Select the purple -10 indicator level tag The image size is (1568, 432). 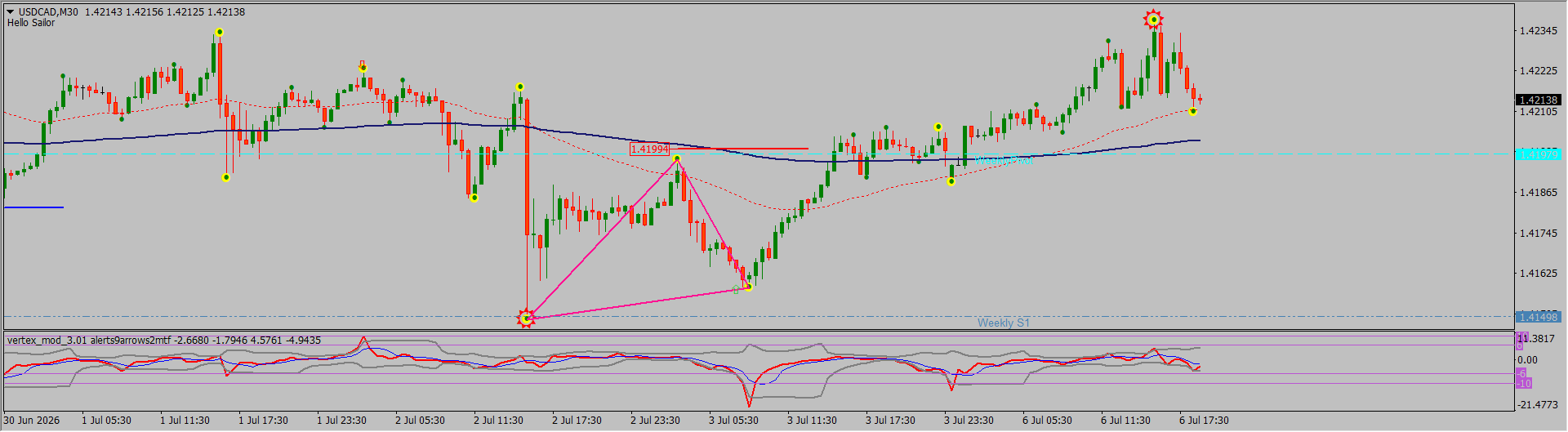(x=1524, y=383)
